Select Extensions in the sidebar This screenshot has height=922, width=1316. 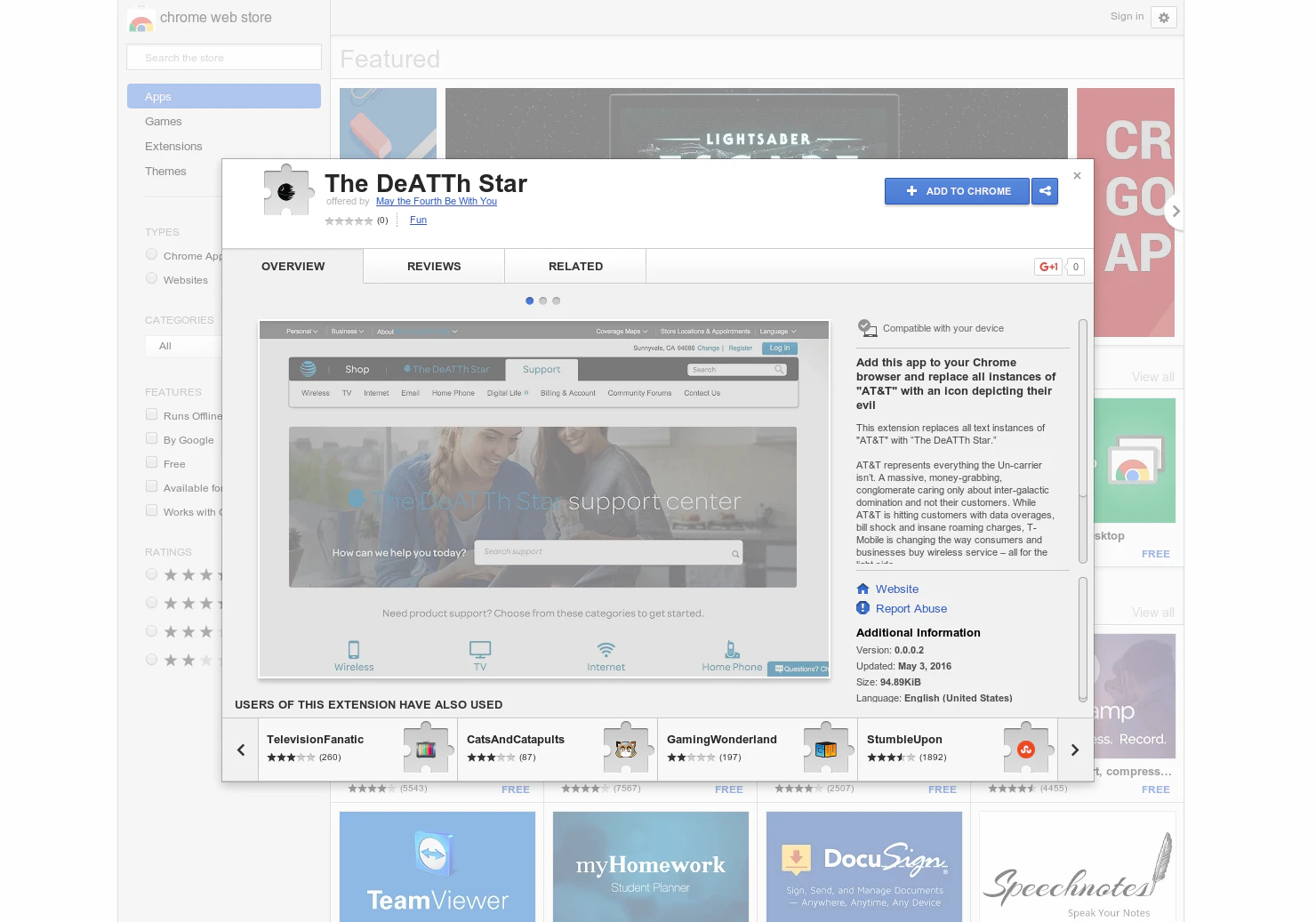[173, 147]
